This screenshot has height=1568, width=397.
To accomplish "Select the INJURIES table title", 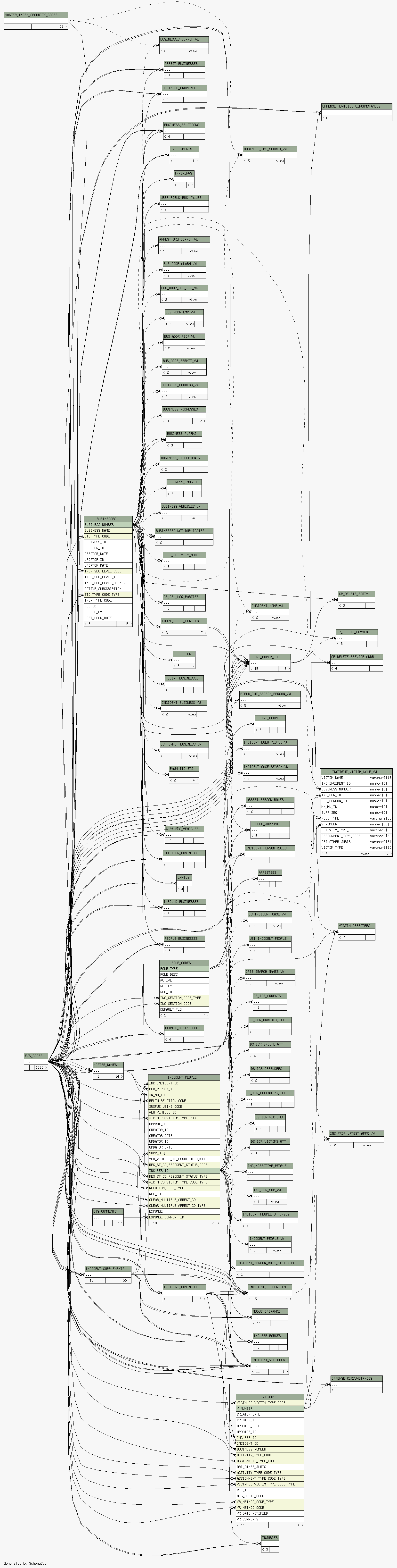I will [270, 1538].
